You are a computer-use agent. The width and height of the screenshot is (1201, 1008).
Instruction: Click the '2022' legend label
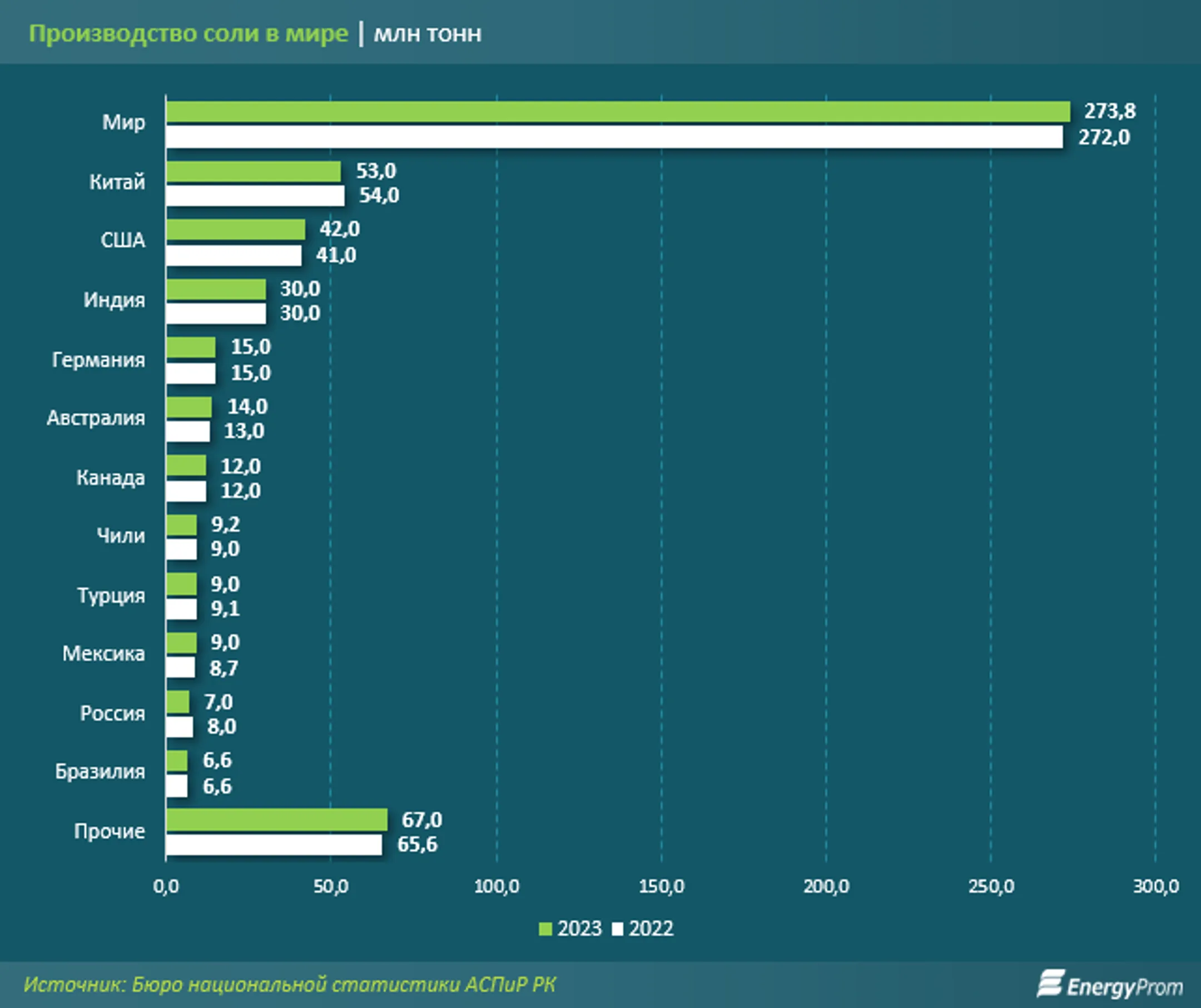651,928
